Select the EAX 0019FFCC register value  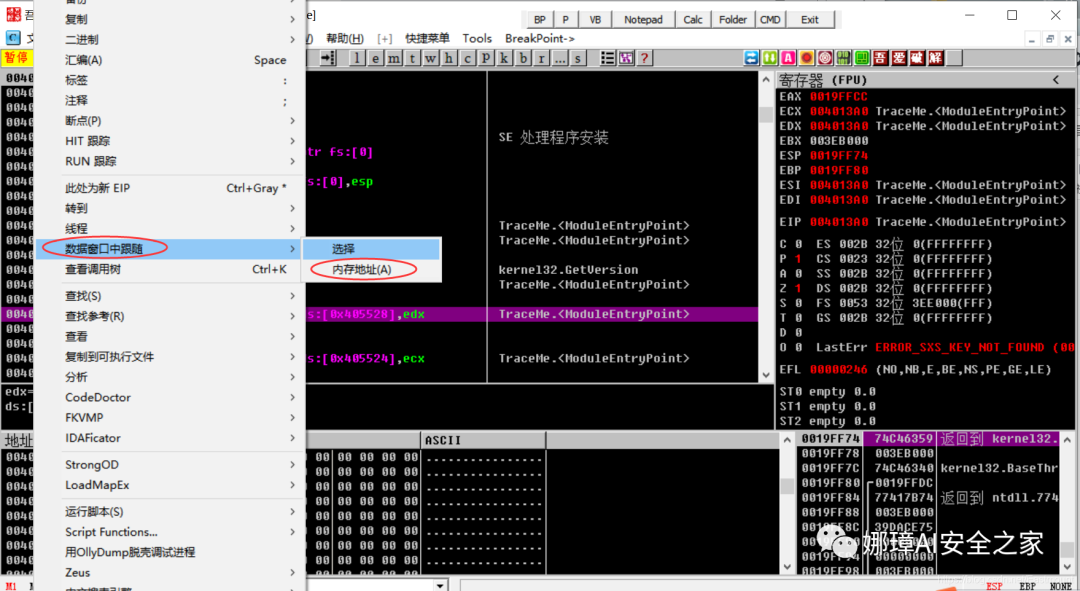coord(838,96)
